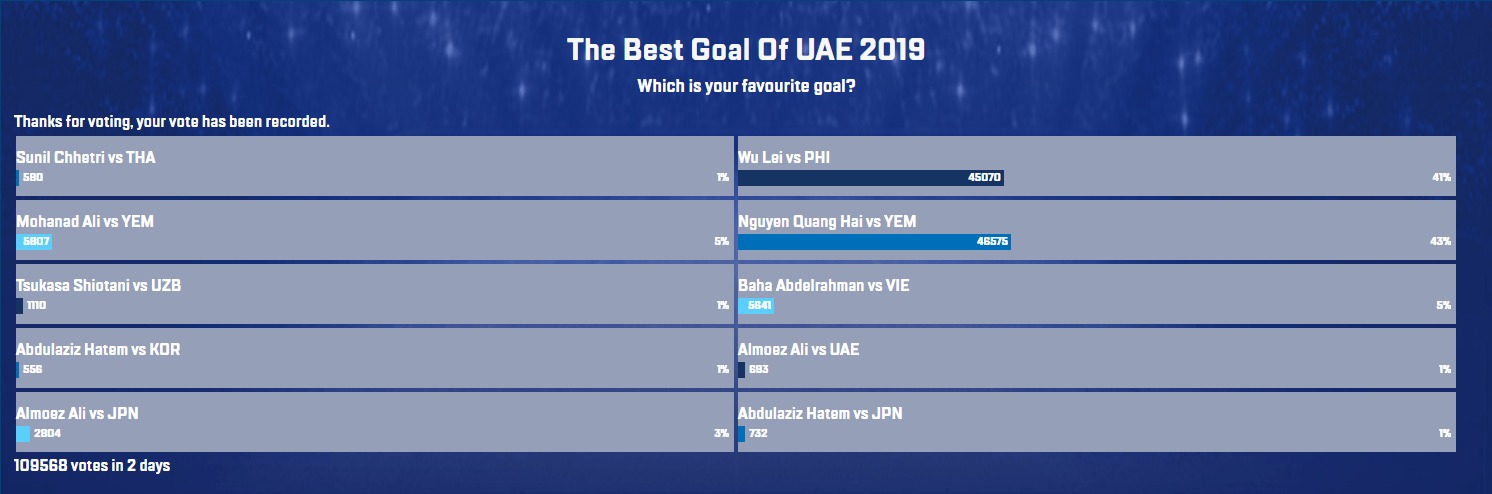This screenshot has height=494, width=1492.
Task: Click the 43% label on Nguyen Quang Hai row
Action: (x=1441, y=242)
